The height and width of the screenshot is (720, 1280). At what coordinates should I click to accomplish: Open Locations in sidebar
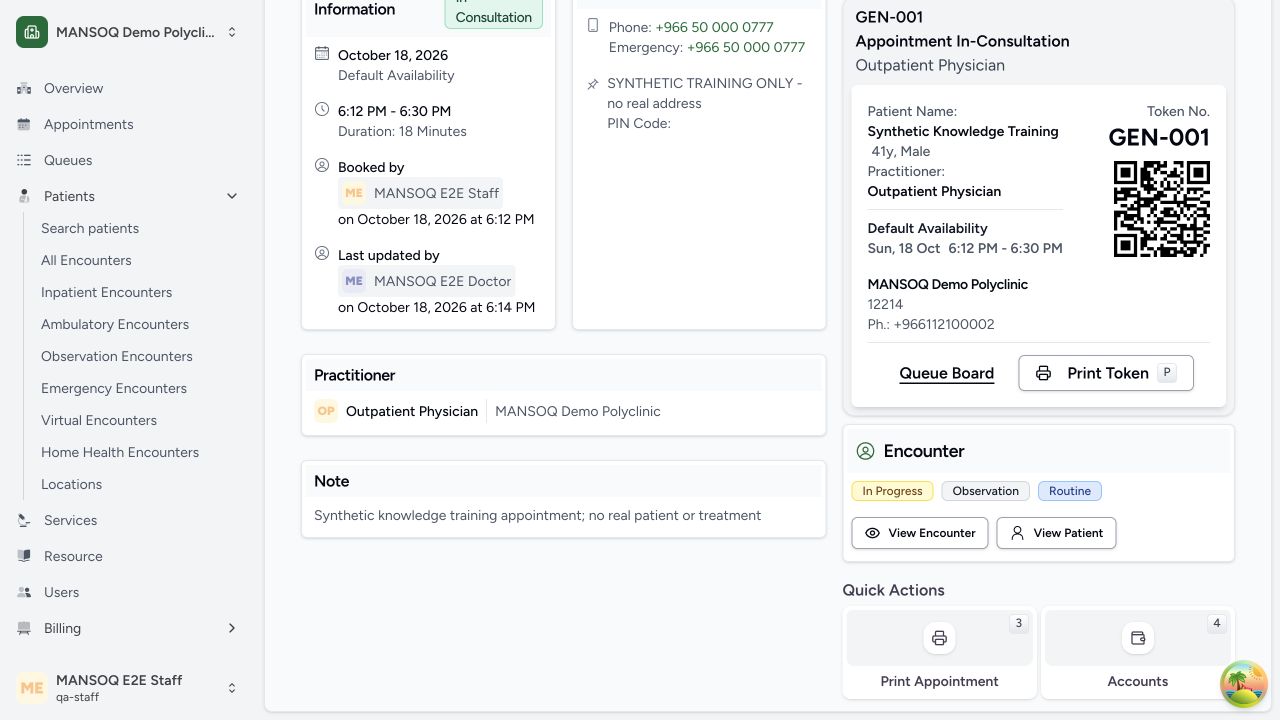(71, 484)
